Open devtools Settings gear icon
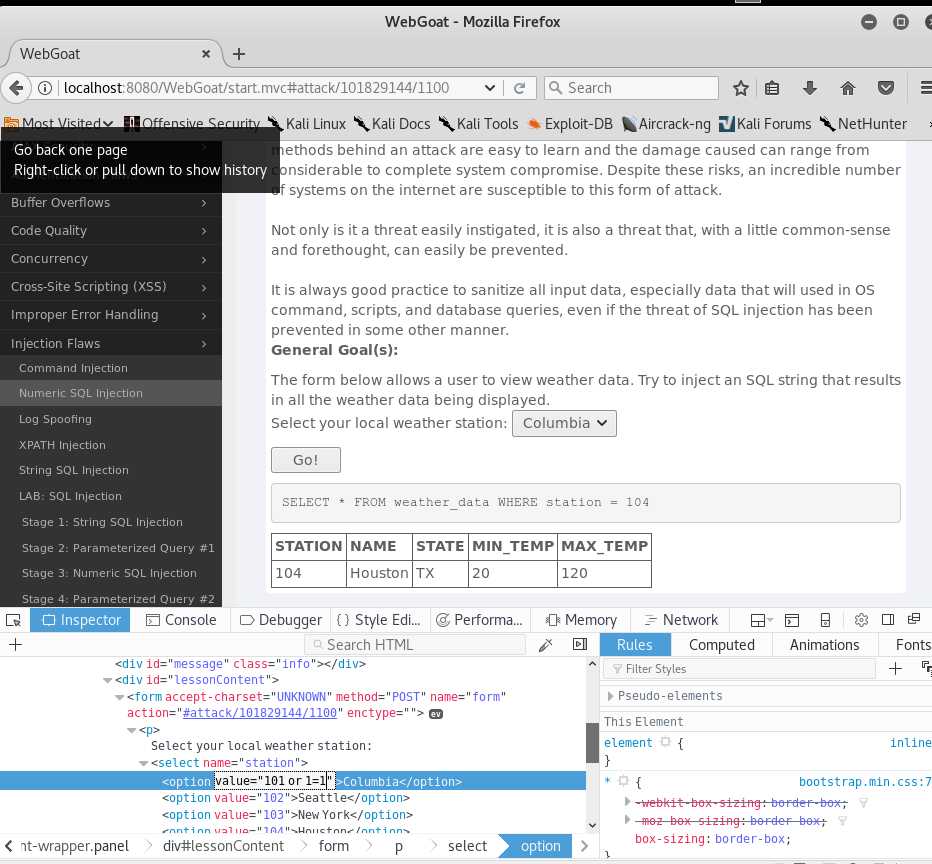This screenshot has height=864, width=932. (x=861, y=620)
